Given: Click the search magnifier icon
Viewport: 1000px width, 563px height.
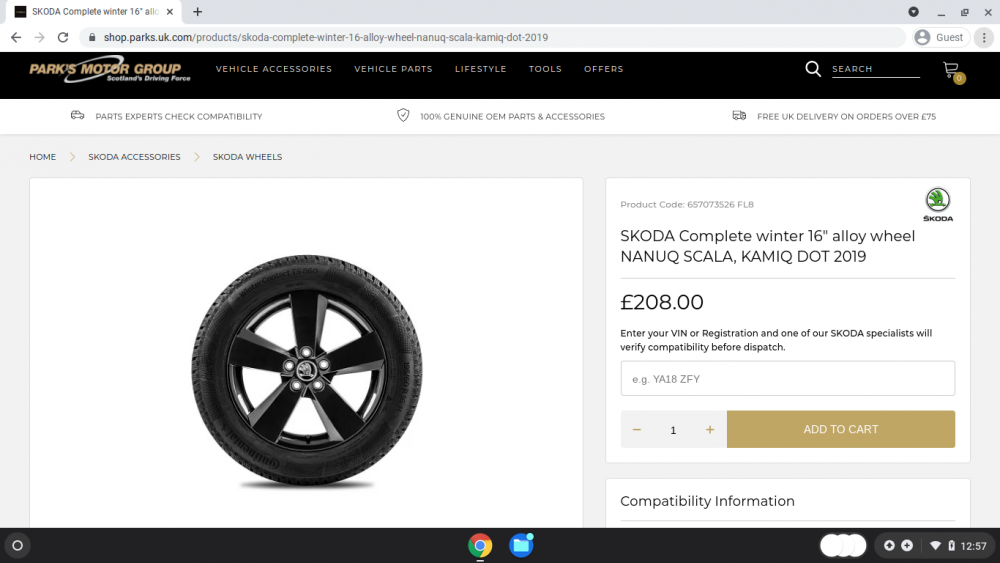Looking at the screenshot, I should pyautogui.click(x=812, y=69).
